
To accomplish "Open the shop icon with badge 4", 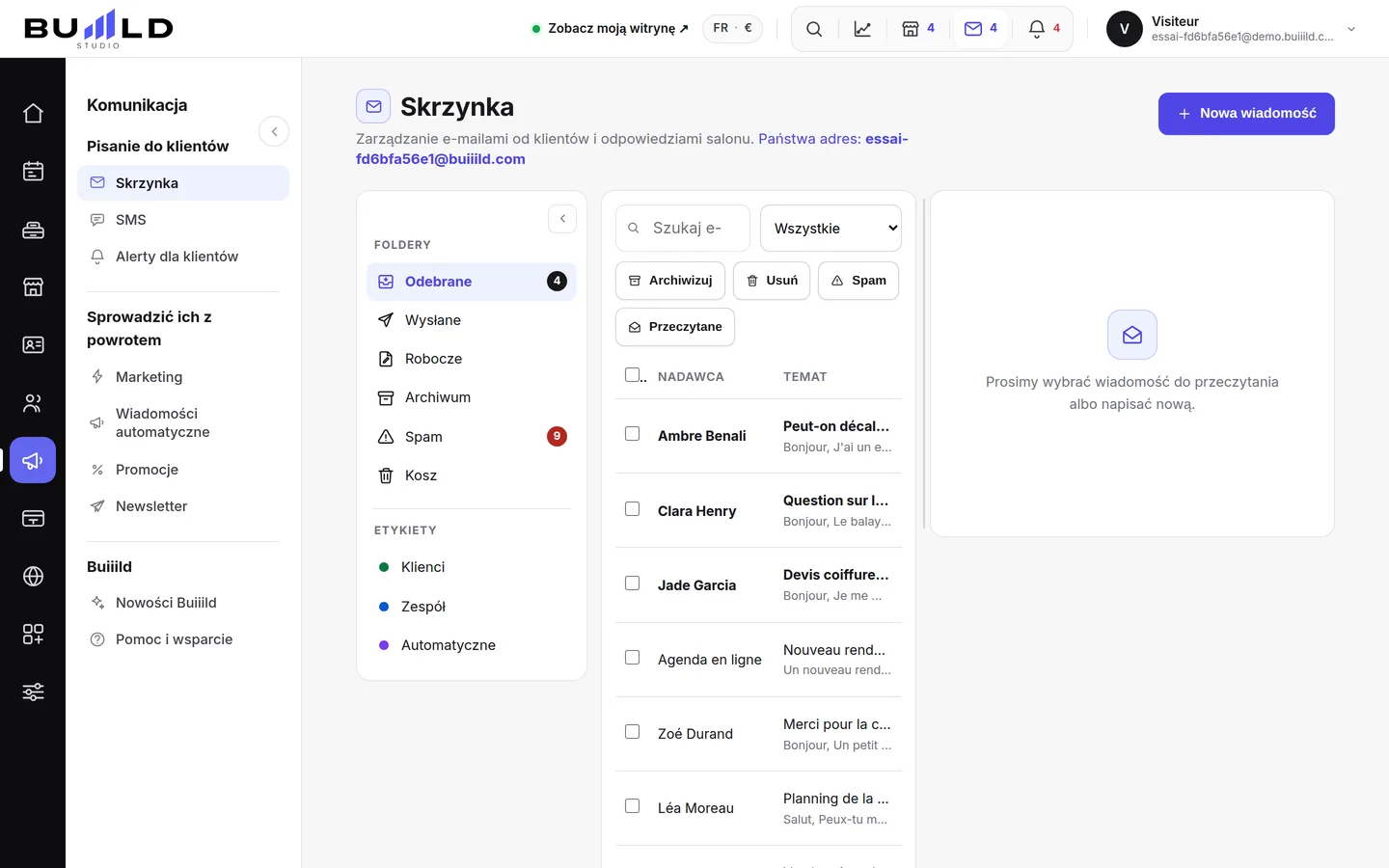I will tap(918, 29).
